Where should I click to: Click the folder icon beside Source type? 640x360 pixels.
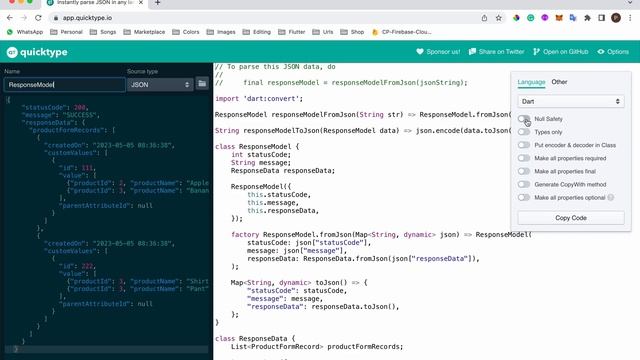click(x=202, y=84)
